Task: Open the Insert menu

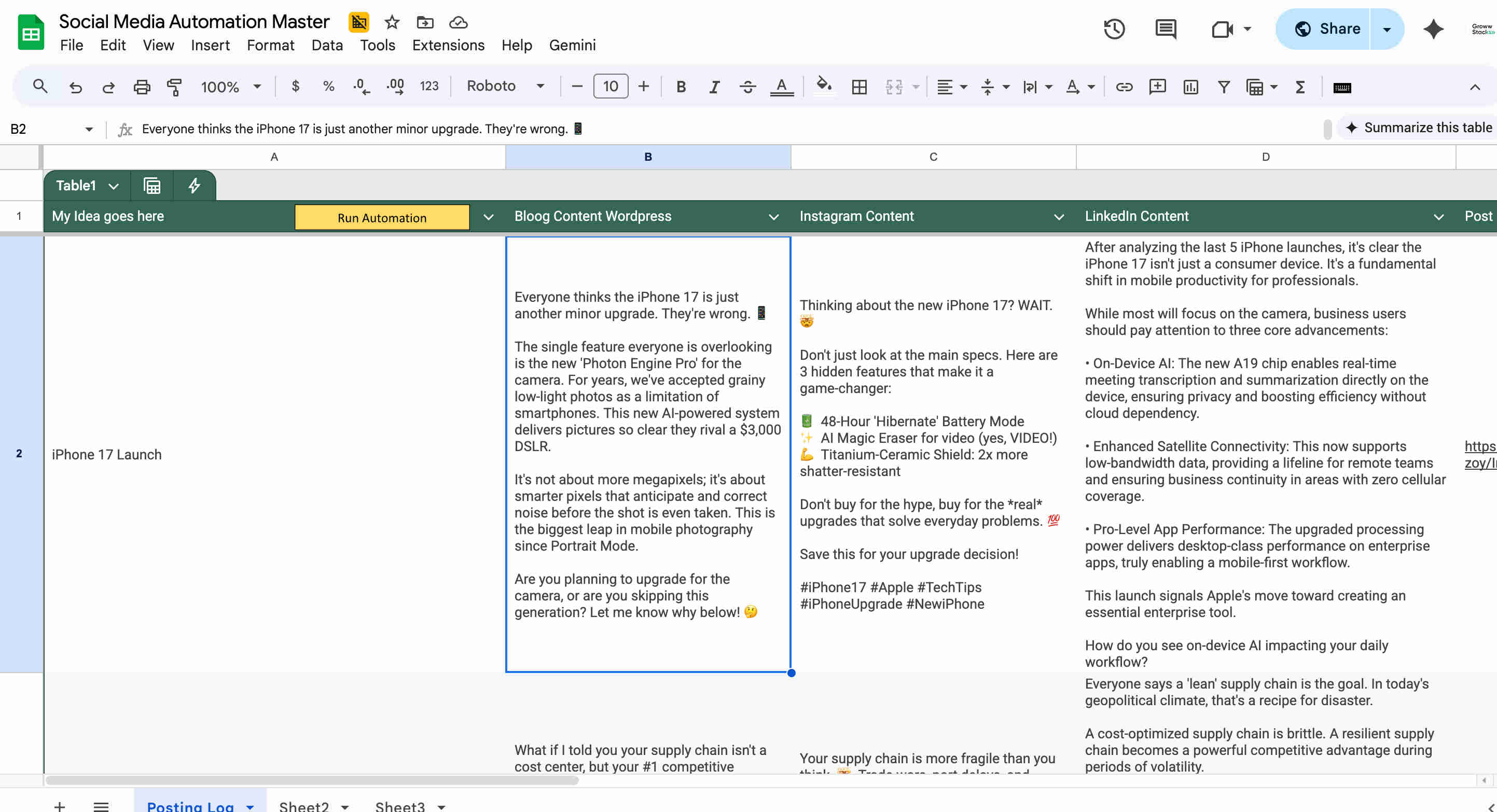Action: point(210,45)
